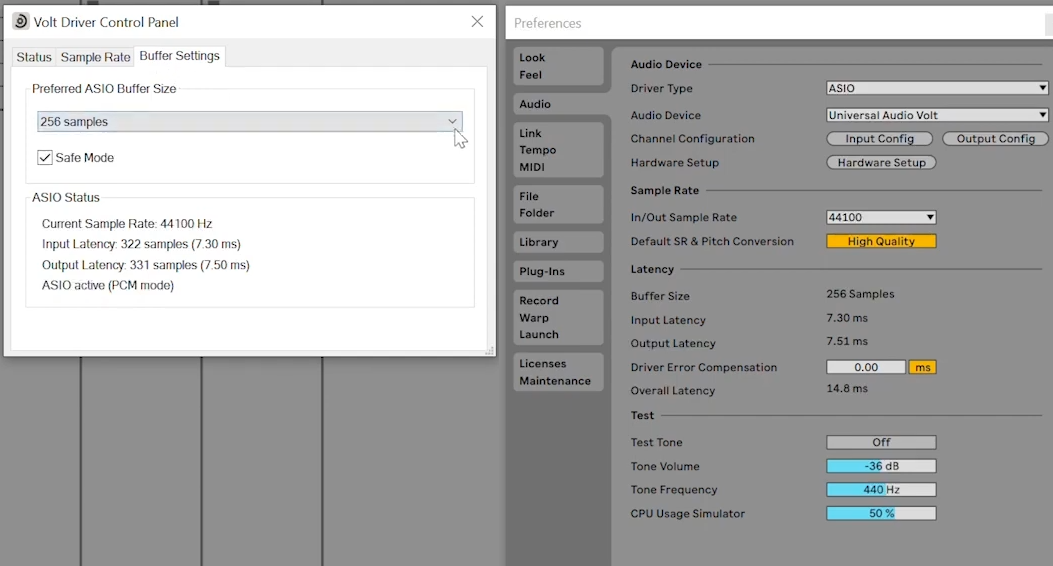Click the Output Latency: 331 samples text
The height and width of the screenshot is (566, 1053).
click(x=146, y=265)
